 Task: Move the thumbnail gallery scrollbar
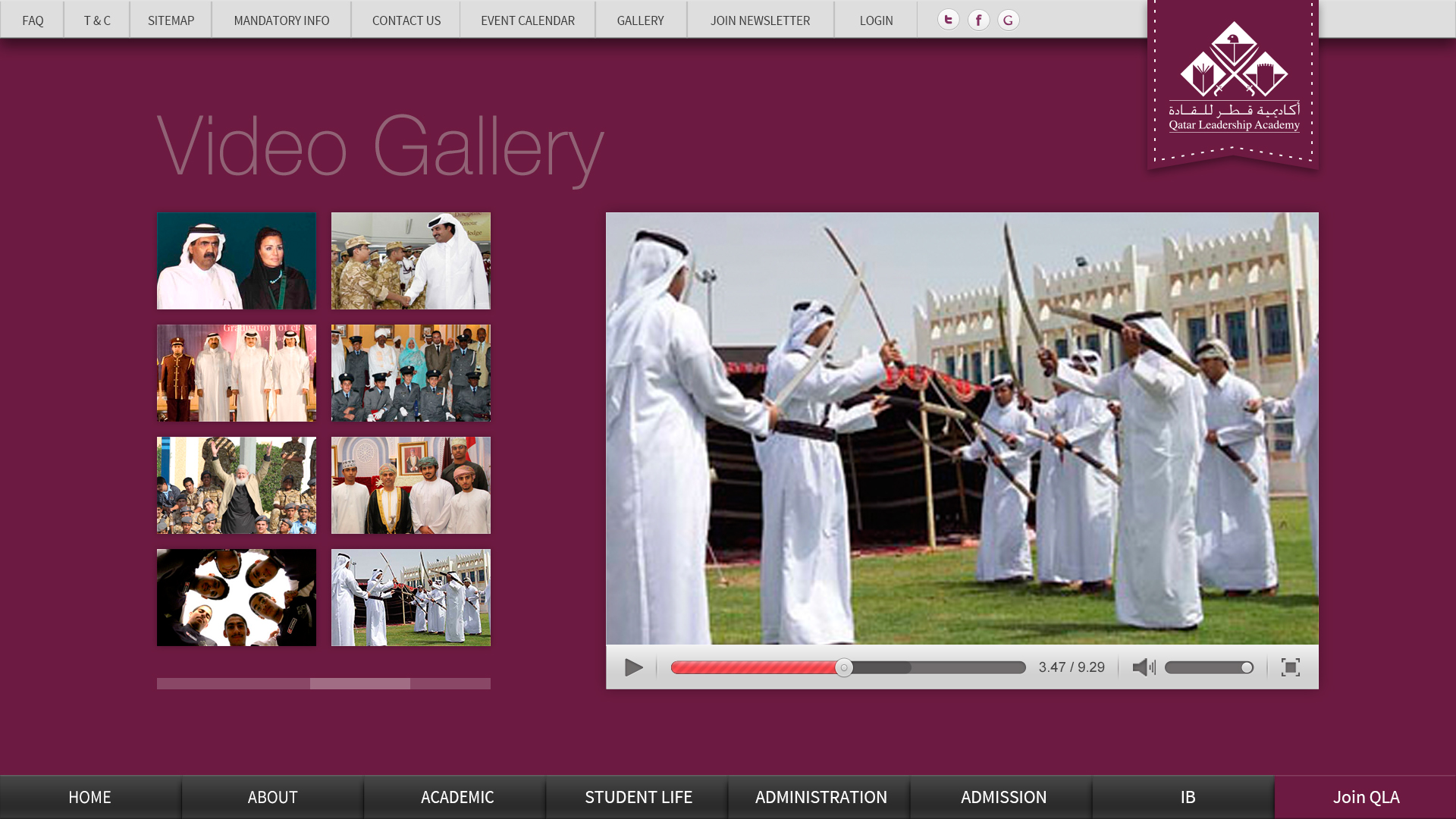[x=359, y=683]
